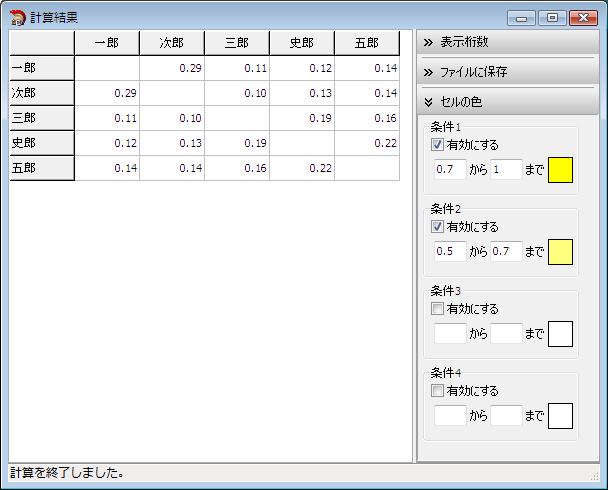
Task: Select the 一郎 column header
Action: point(107,43)
